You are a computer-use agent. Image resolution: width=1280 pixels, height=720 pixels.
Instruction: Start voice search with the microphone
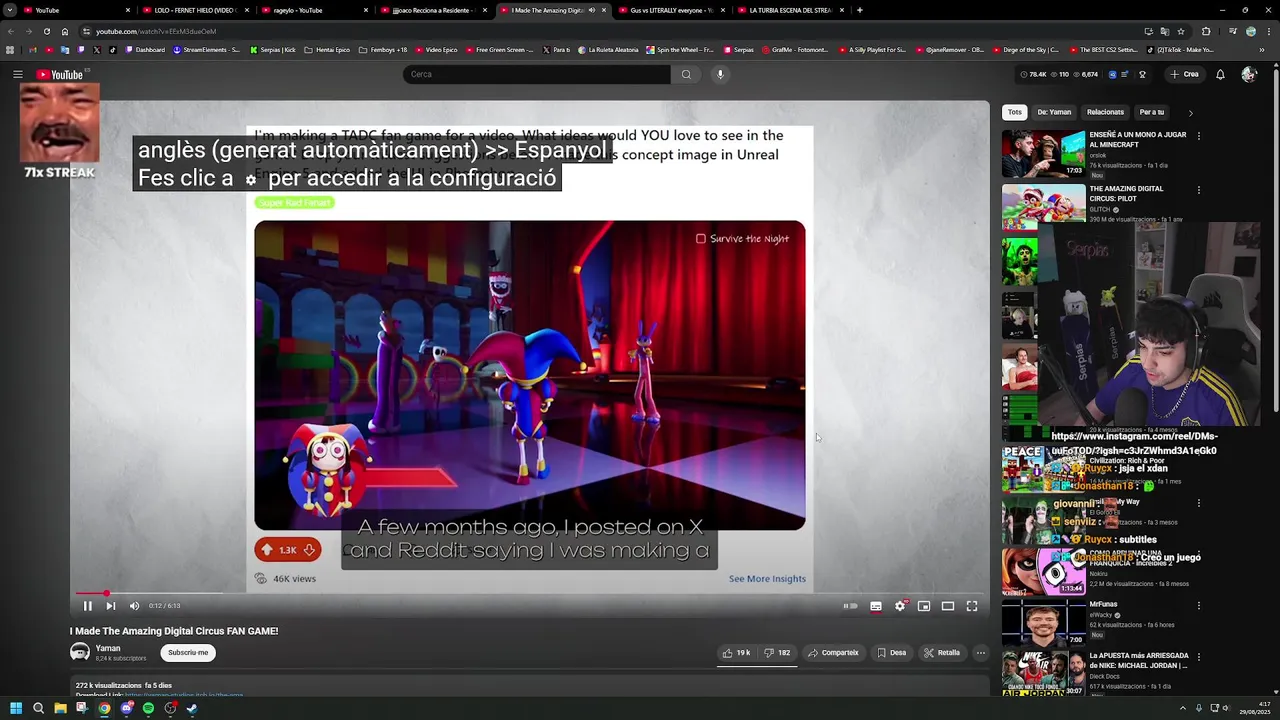[x=720, y=74]
